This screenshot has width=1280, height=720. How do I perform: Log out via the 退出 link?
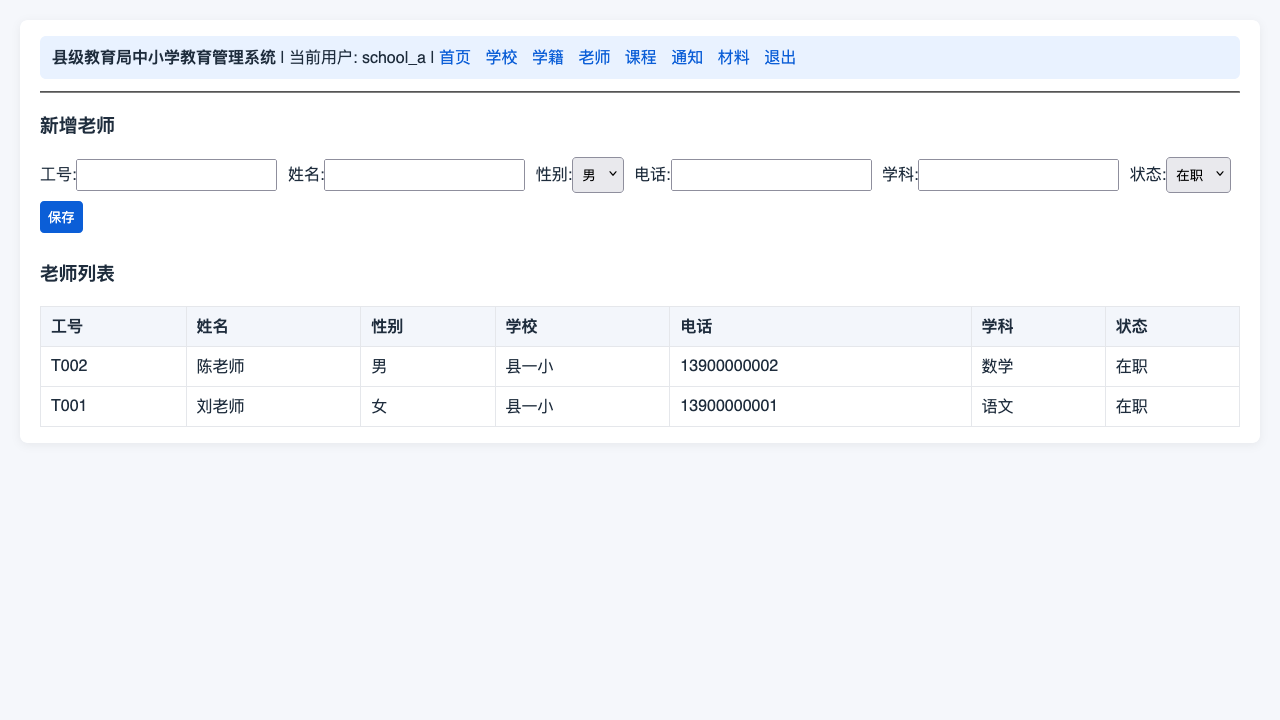(780, 57)
